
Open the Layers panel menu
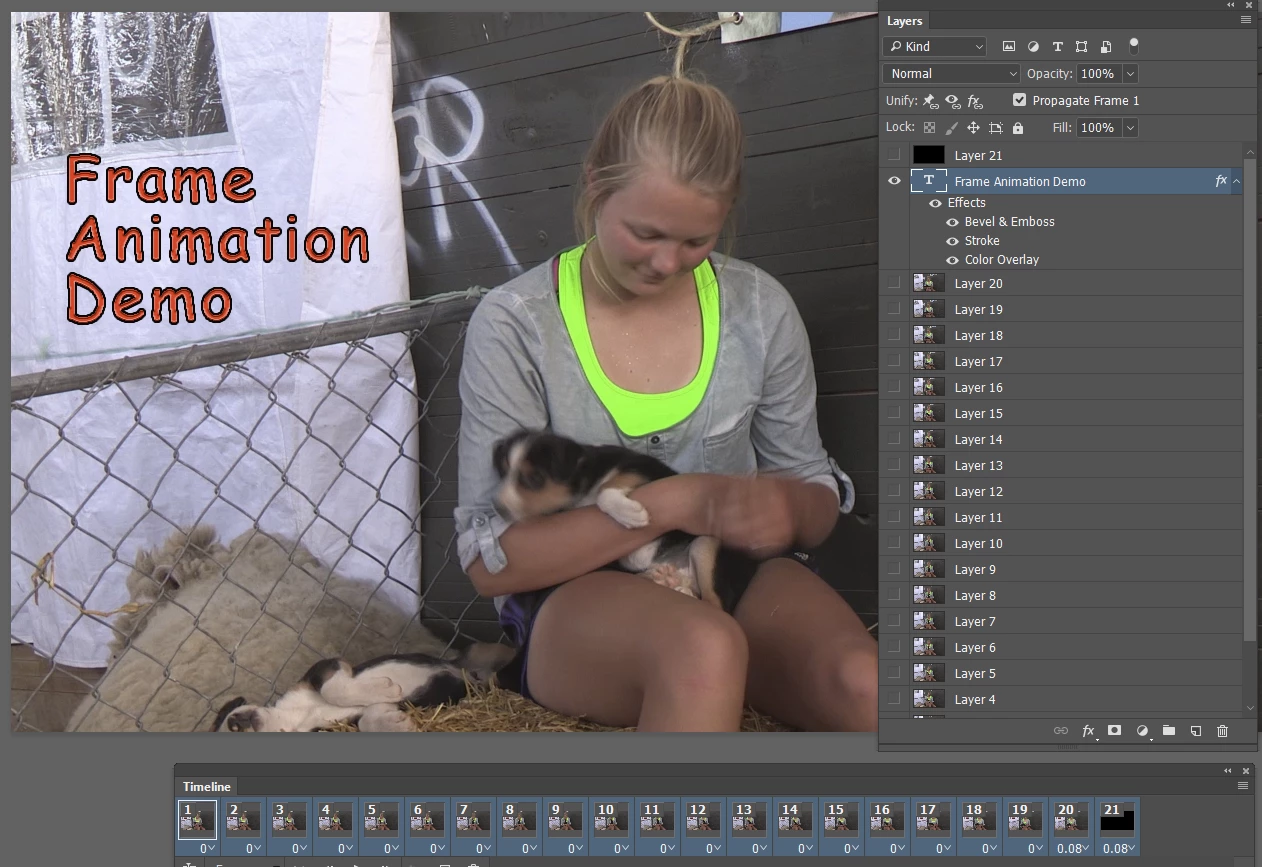point(1246,19)
